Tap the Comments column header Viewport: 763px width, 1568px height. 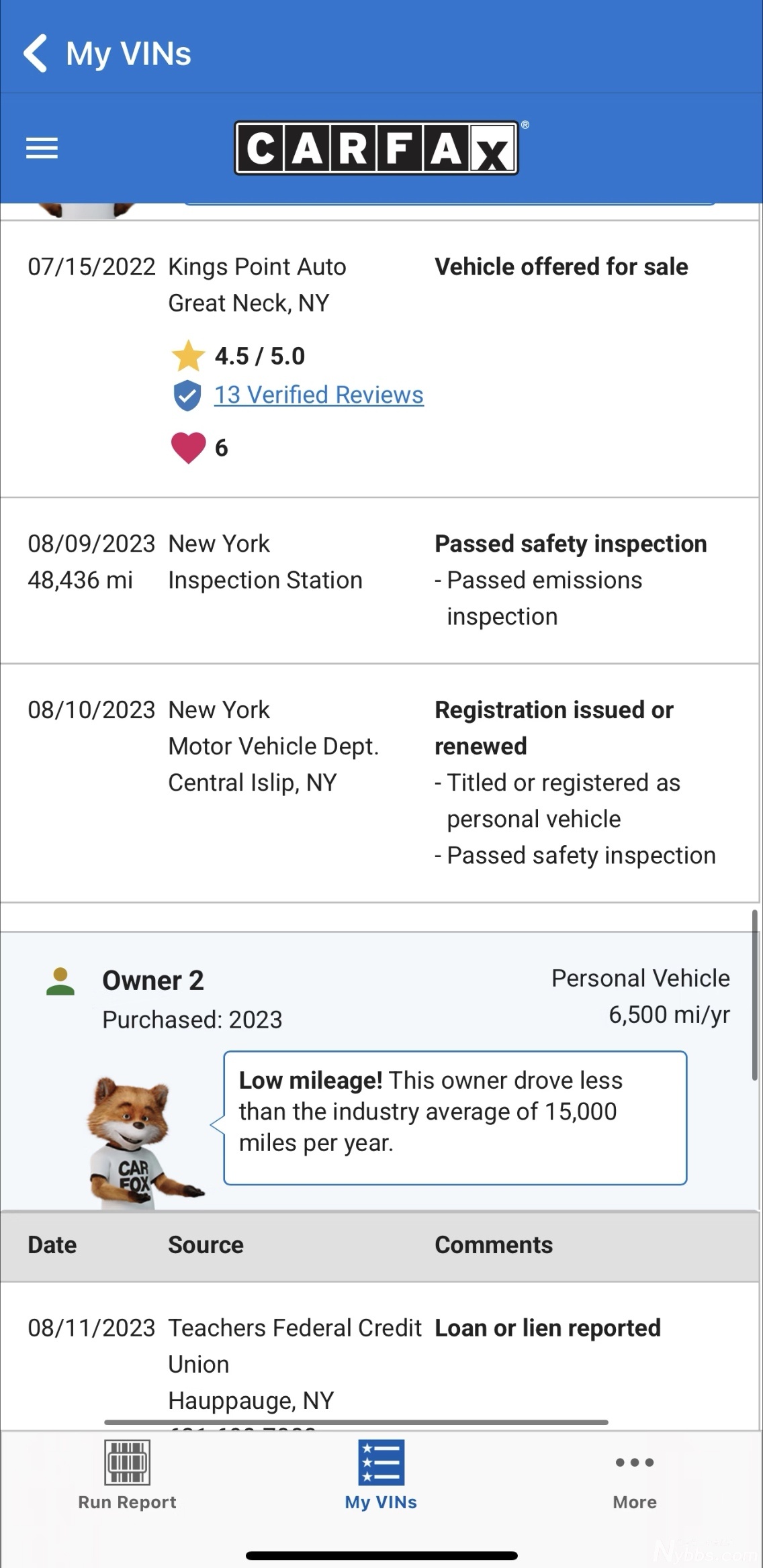[494, 1245]
